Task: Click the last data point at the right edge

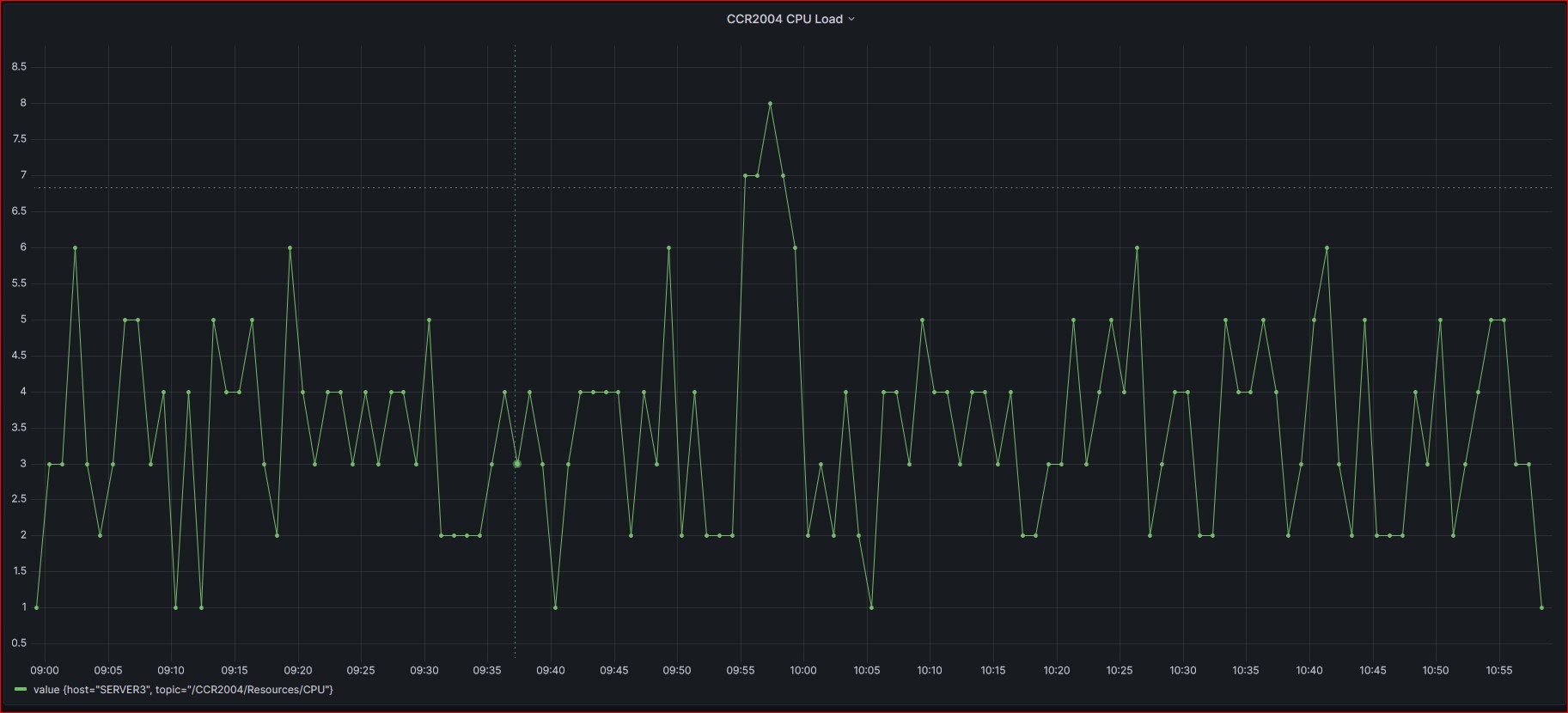Action: [x=1542, y=607]
